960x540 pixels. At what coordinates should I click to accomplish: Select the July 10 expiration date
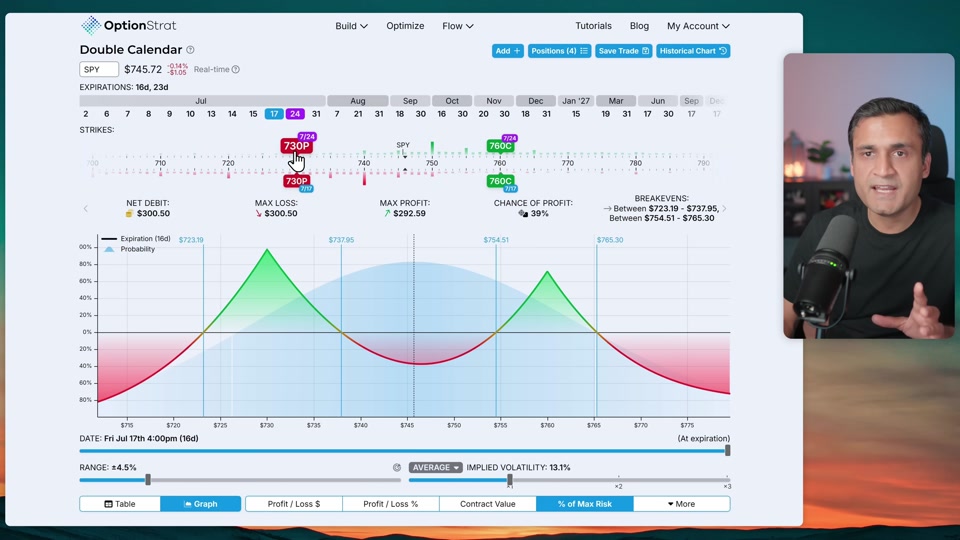pos(190,114)
